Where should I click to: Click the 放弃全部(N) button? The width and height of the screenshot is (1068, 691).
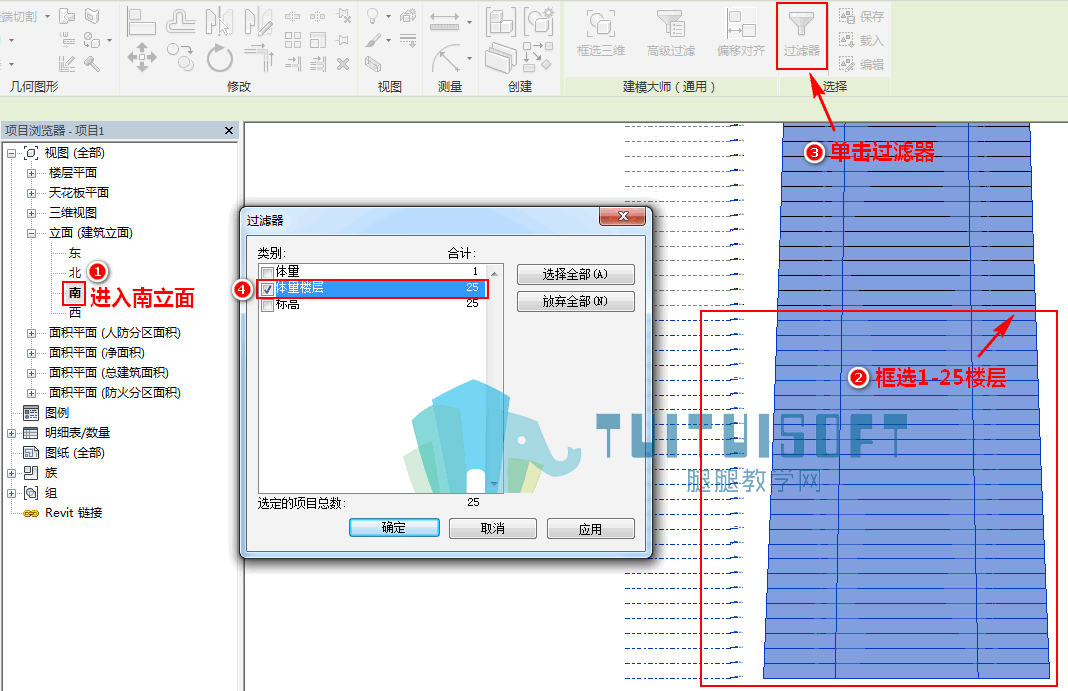(576, 302)
